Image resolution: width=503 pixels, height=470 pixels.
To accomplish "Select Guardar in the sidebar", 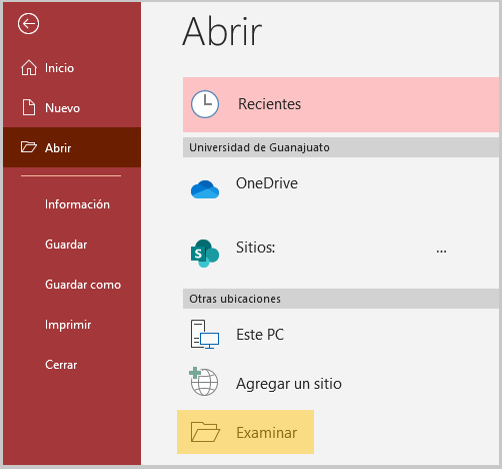I will (x=66, y=244).
